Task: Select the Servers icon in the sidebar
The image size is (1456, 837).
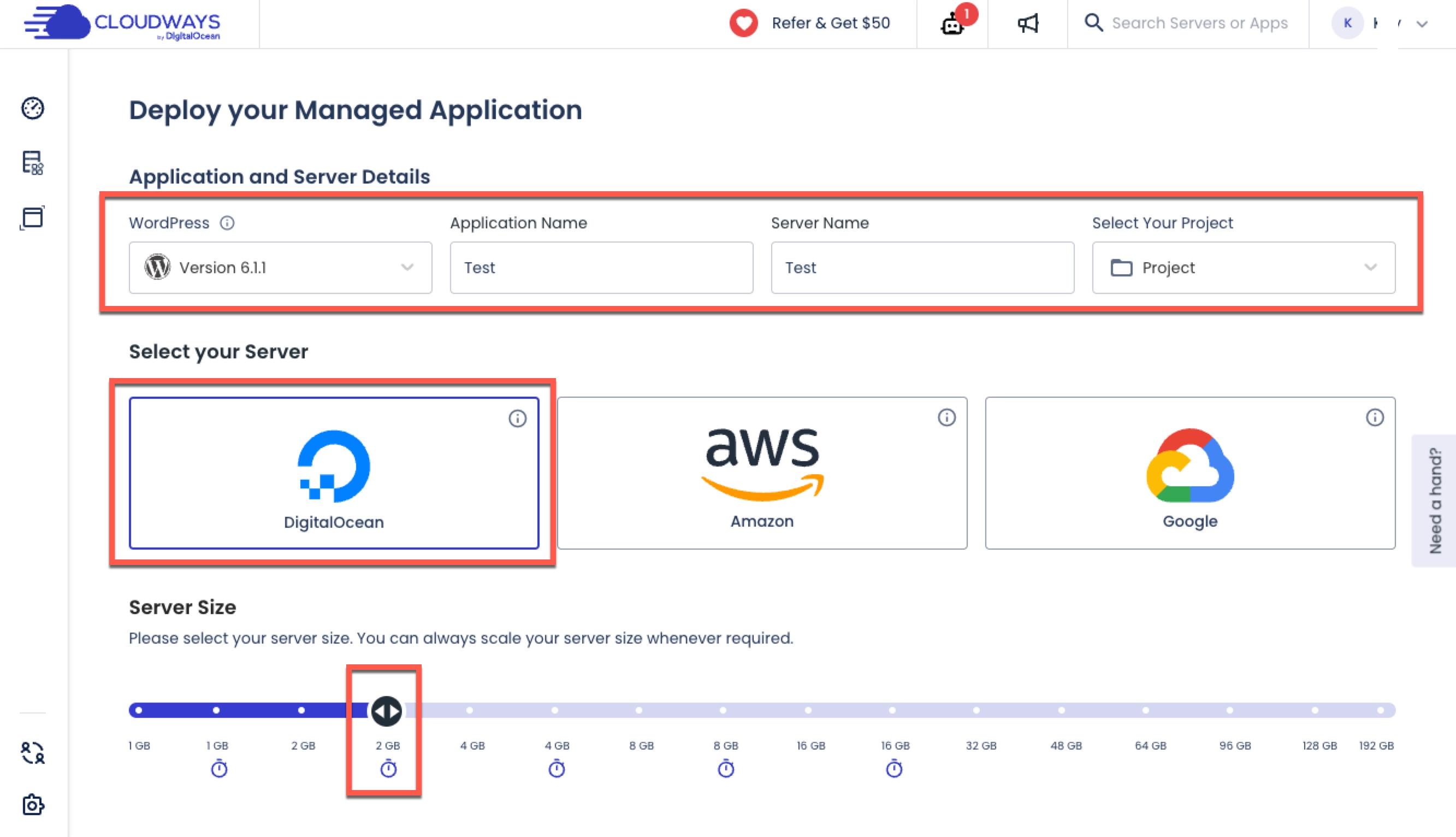Action: pyautogui.click(x=33, y=164)
